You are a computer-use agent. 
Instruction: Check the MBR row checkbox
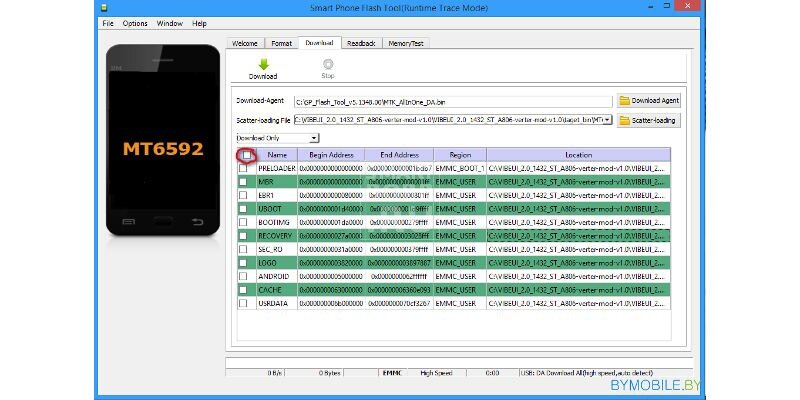(x=243, y=182)
